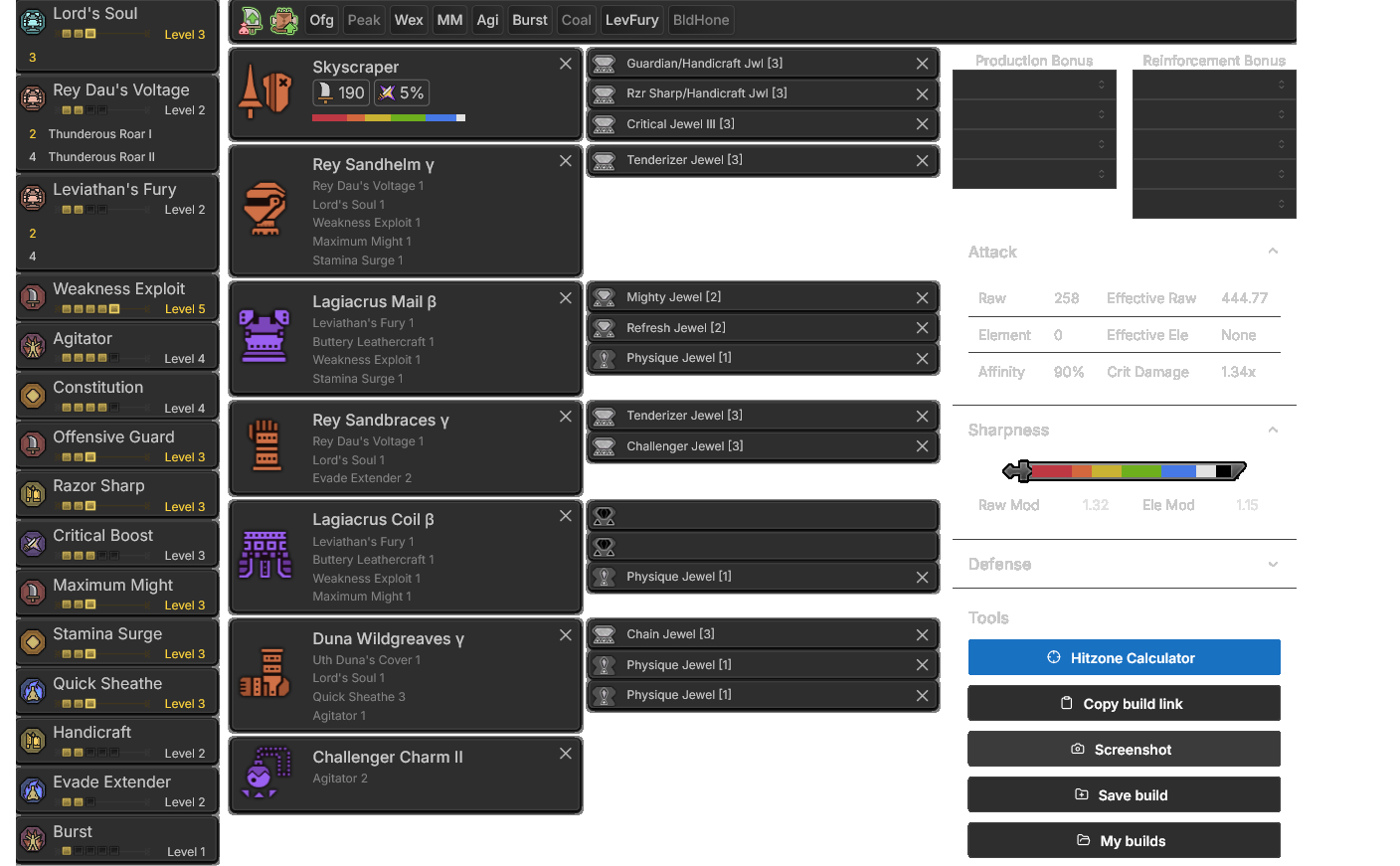The height and width of the screenshot is (866, 1400).
Task: Click the Burst skill icon
Action: pos(33,839)
